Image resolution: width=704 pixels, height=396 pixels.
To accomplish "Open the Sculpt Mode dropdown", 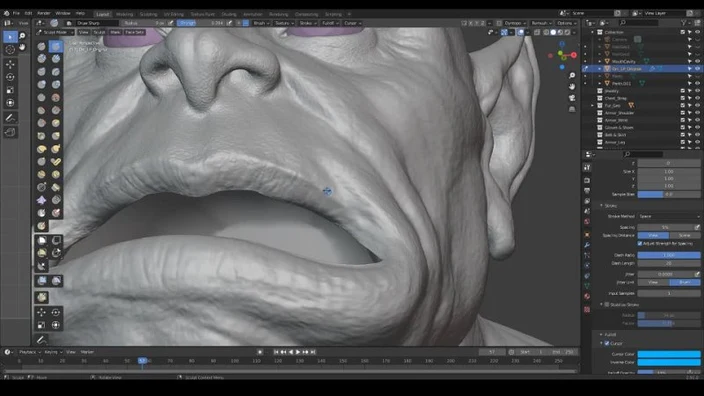I will (x=55, y=32).
